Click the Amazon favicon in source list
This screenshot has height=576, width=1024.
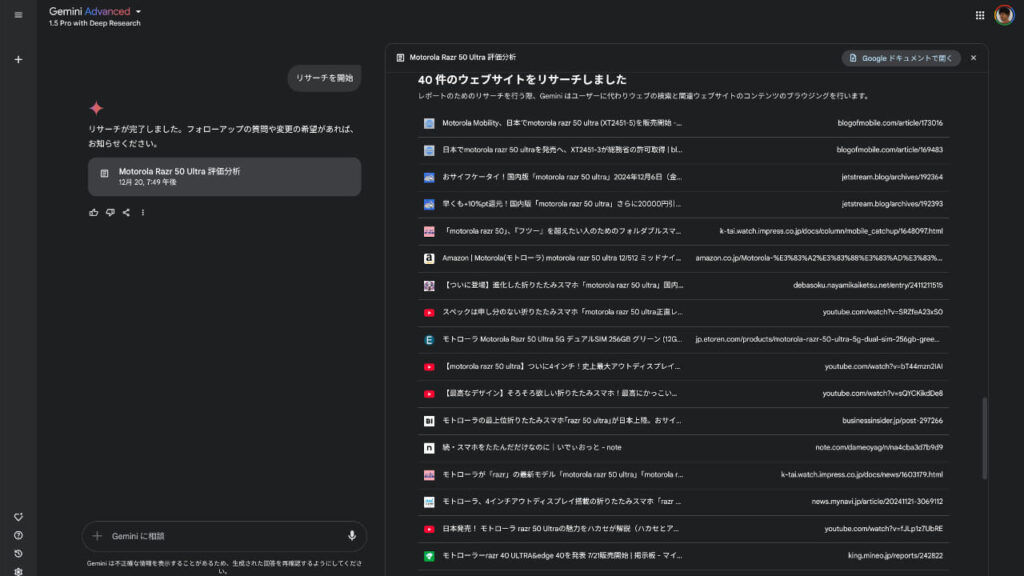point(429,259)
